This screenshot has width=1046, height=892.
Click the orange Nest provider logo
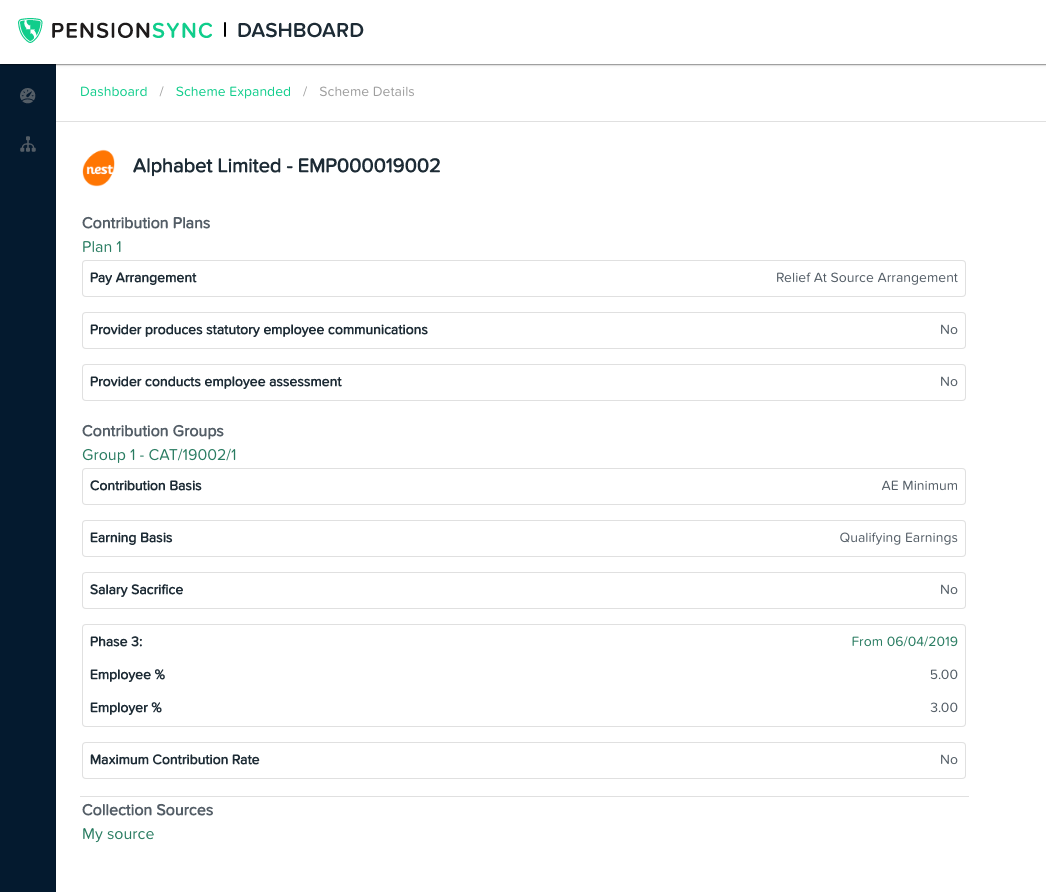click(98, 168)
